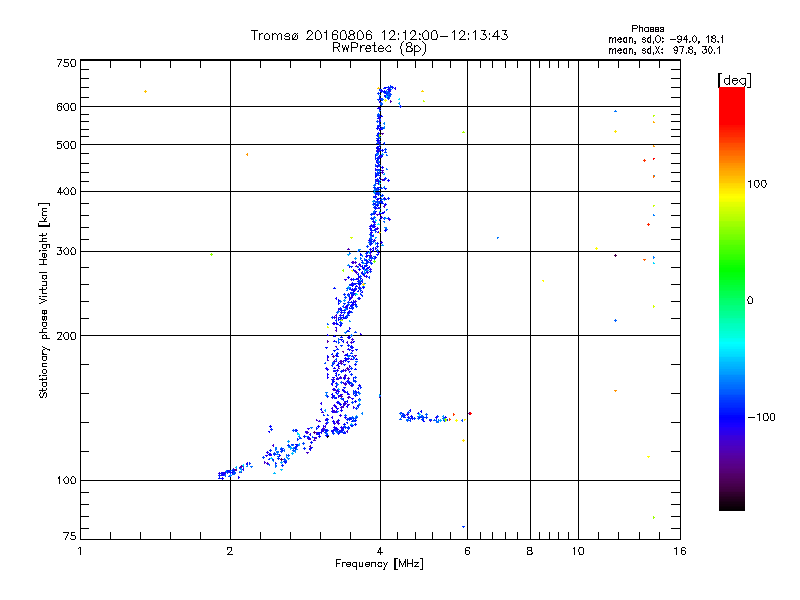Click the 4 MHz tick label on x-axis
This screenshot has width=800, height=600.
point(380,551)
